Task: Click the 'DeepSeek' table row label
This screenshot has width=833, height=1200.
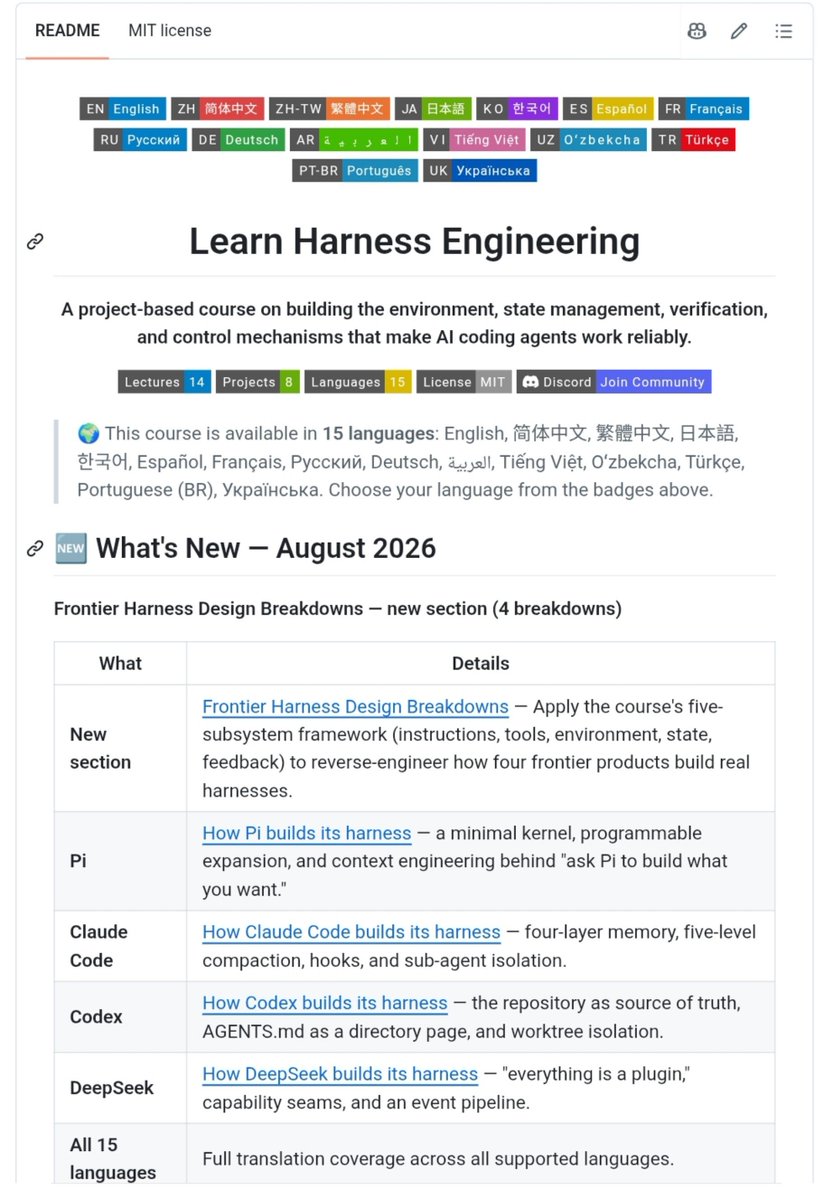Action: pyautogui.click(x=112, y=1088)
